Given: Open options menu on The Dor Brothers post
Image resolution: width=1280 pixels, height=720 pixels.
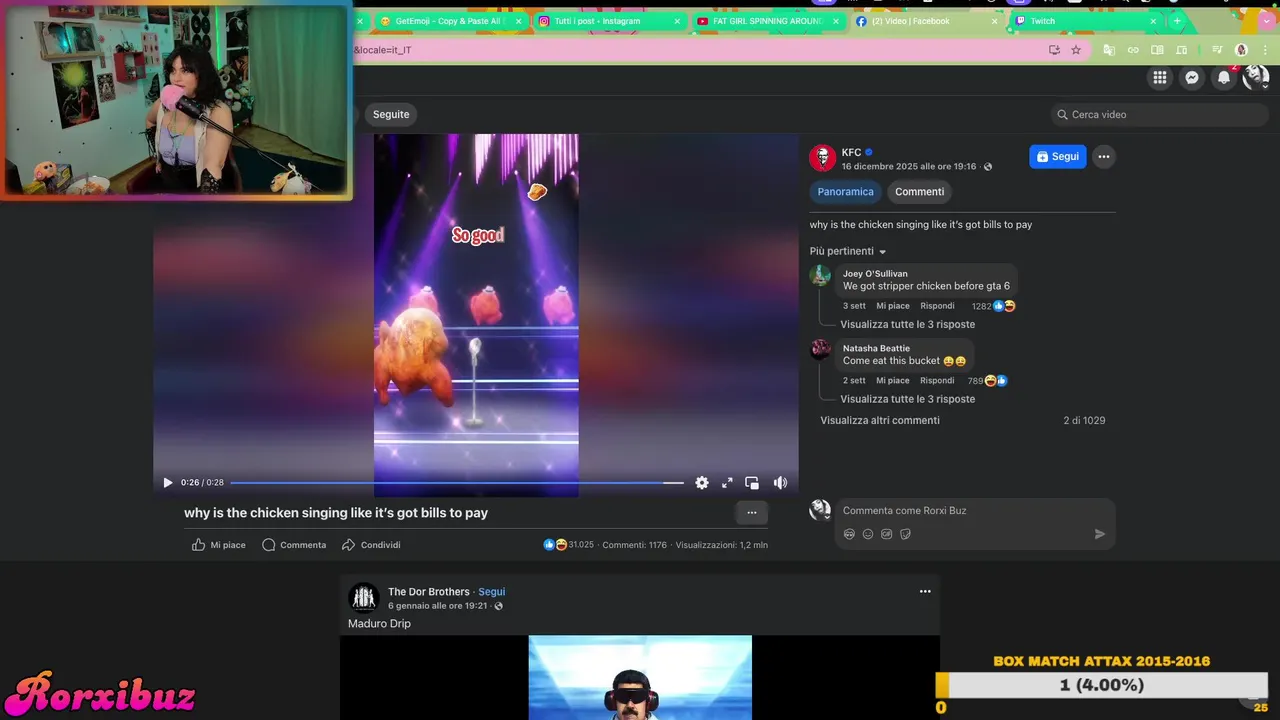Looking at the screenshot, I should coord(925,591).
